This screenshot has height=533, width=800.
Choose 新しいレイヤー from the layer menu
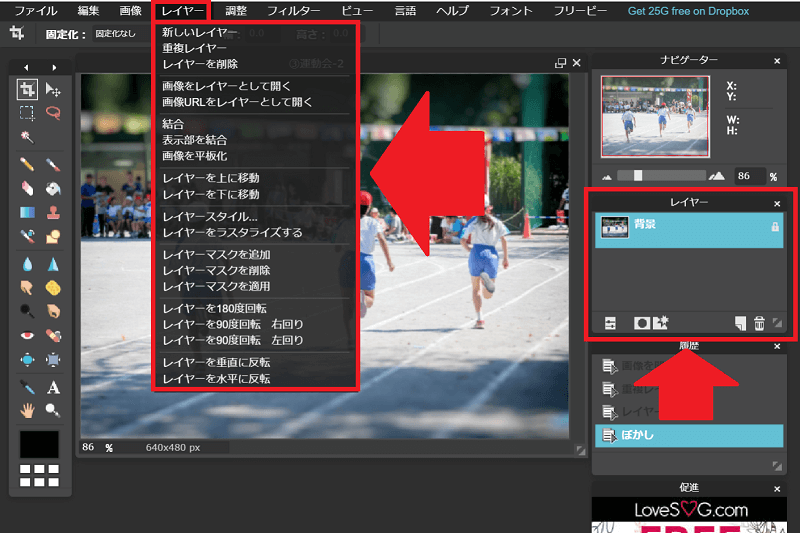(199, 32)
